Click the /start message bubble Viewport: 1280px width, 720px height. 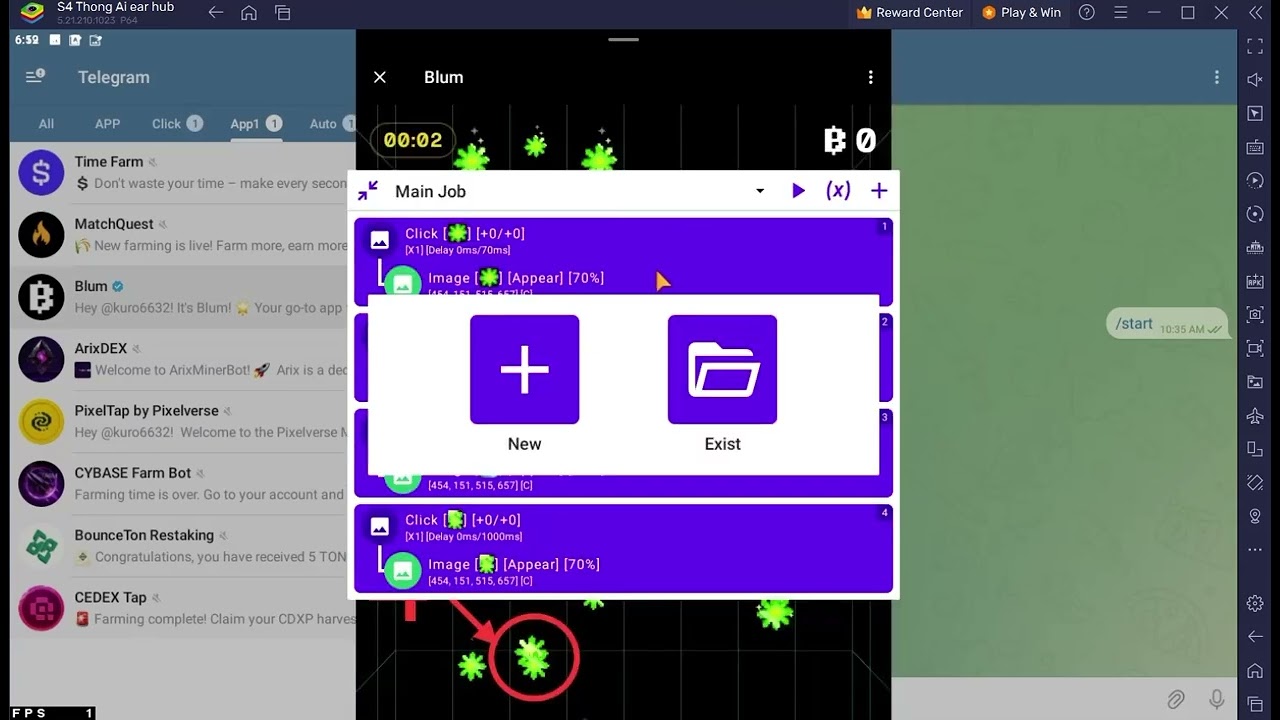1167,324
